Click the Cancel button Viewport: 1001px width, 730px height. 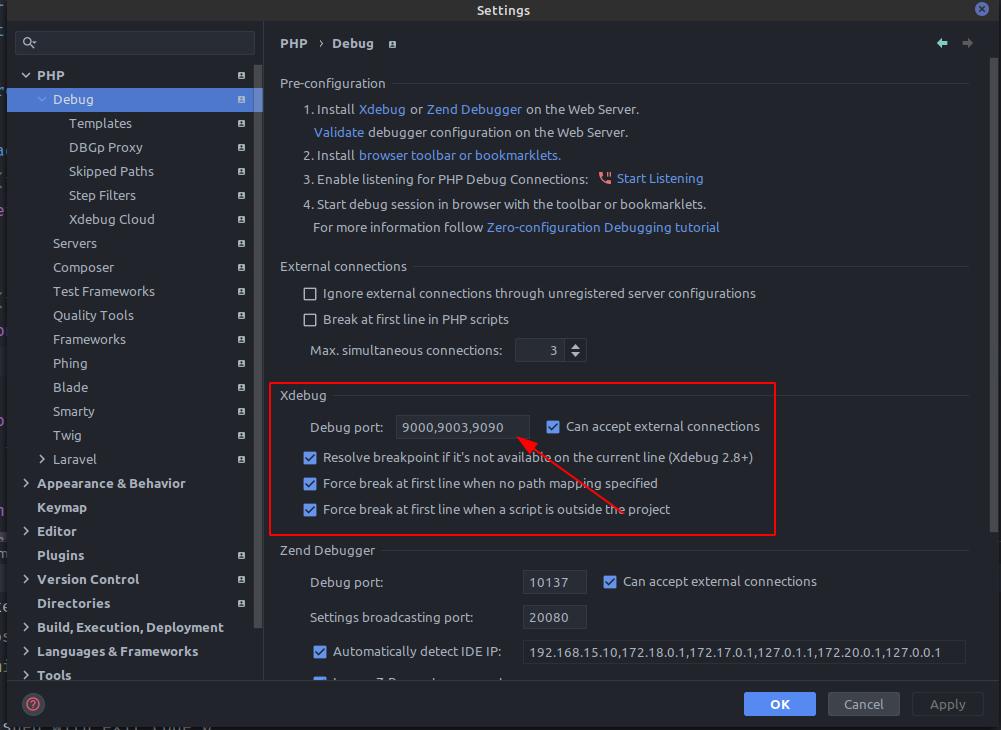(863, 704)
